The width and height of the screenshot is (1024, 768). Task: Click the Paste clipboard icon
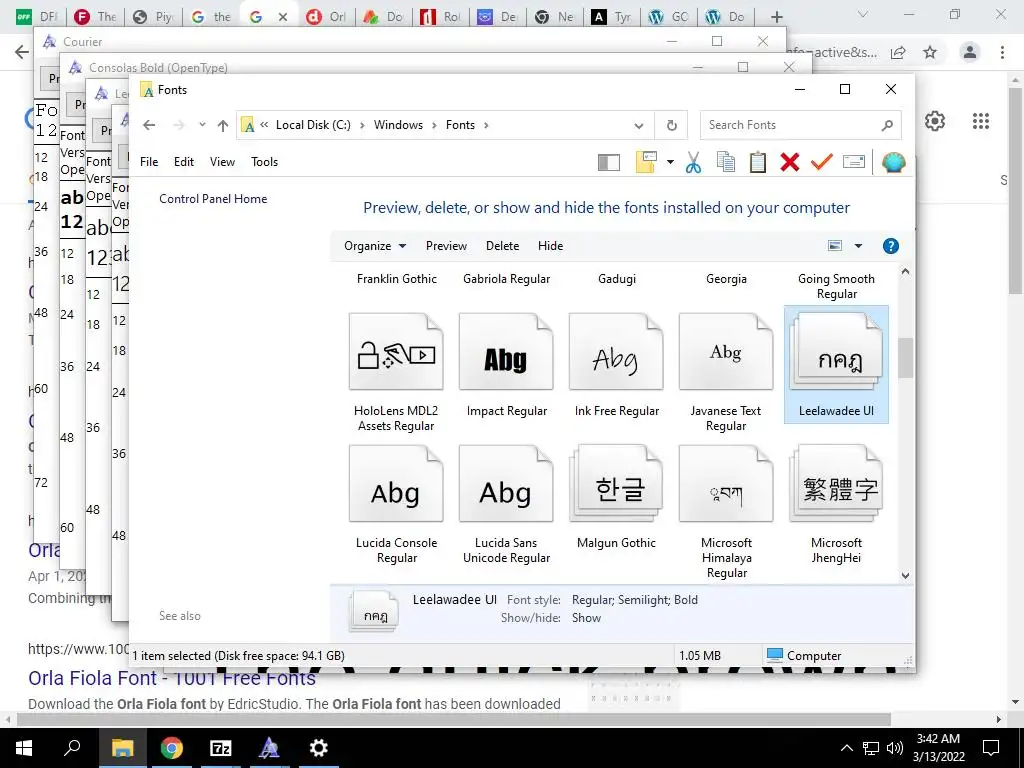(758, 162)
